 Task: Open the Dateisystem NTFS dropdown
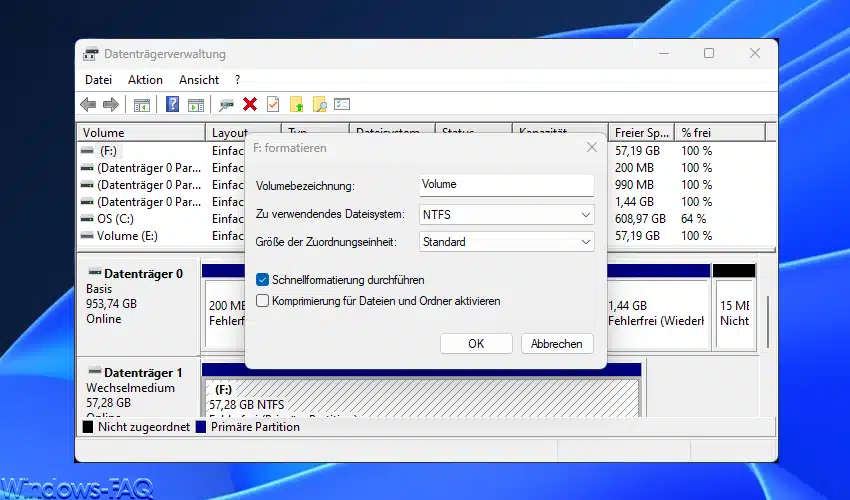point(506,215)
